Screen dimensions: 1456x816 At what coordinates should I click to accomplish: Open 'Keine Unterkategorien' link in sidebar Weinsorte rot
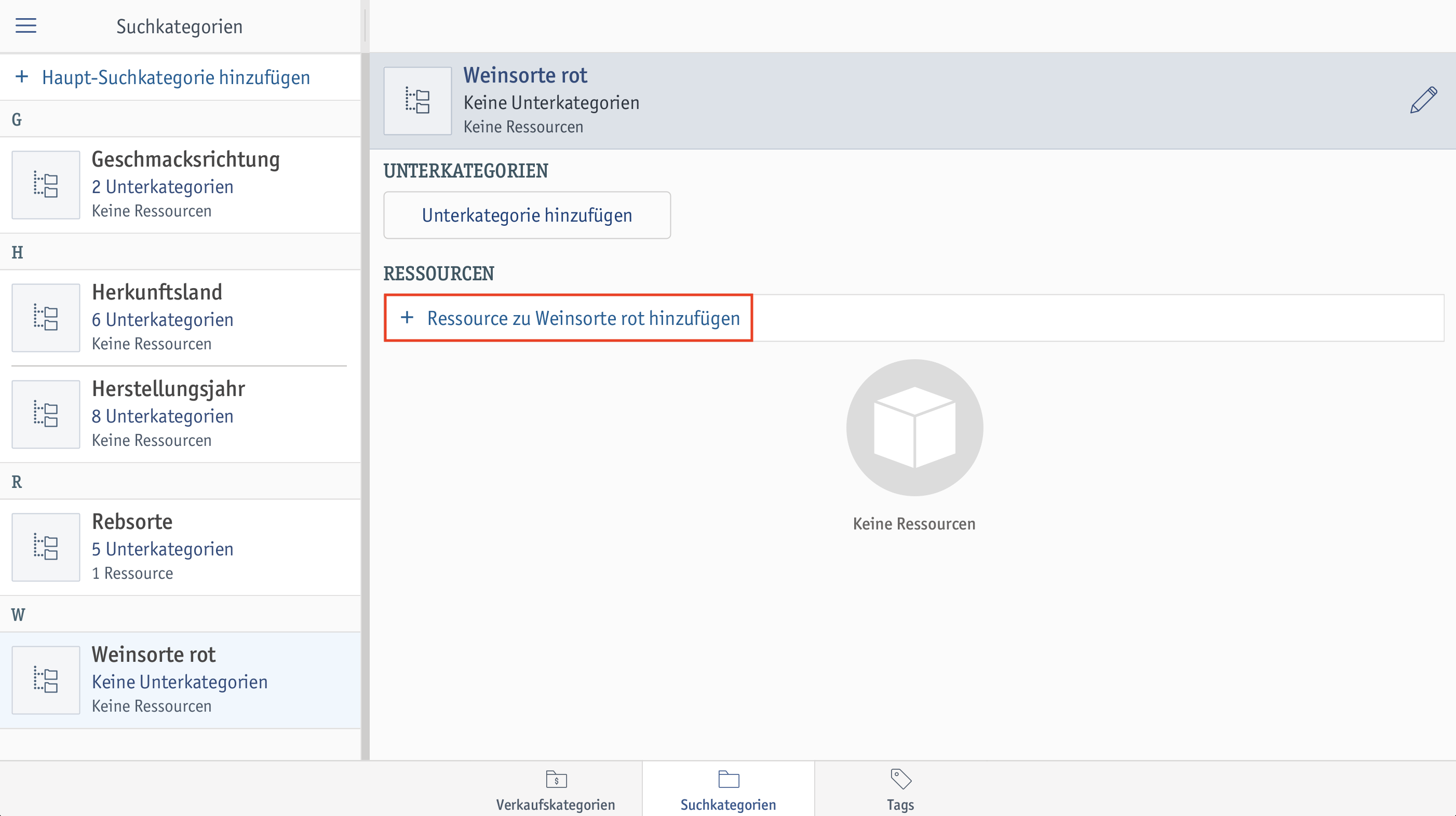180,682
